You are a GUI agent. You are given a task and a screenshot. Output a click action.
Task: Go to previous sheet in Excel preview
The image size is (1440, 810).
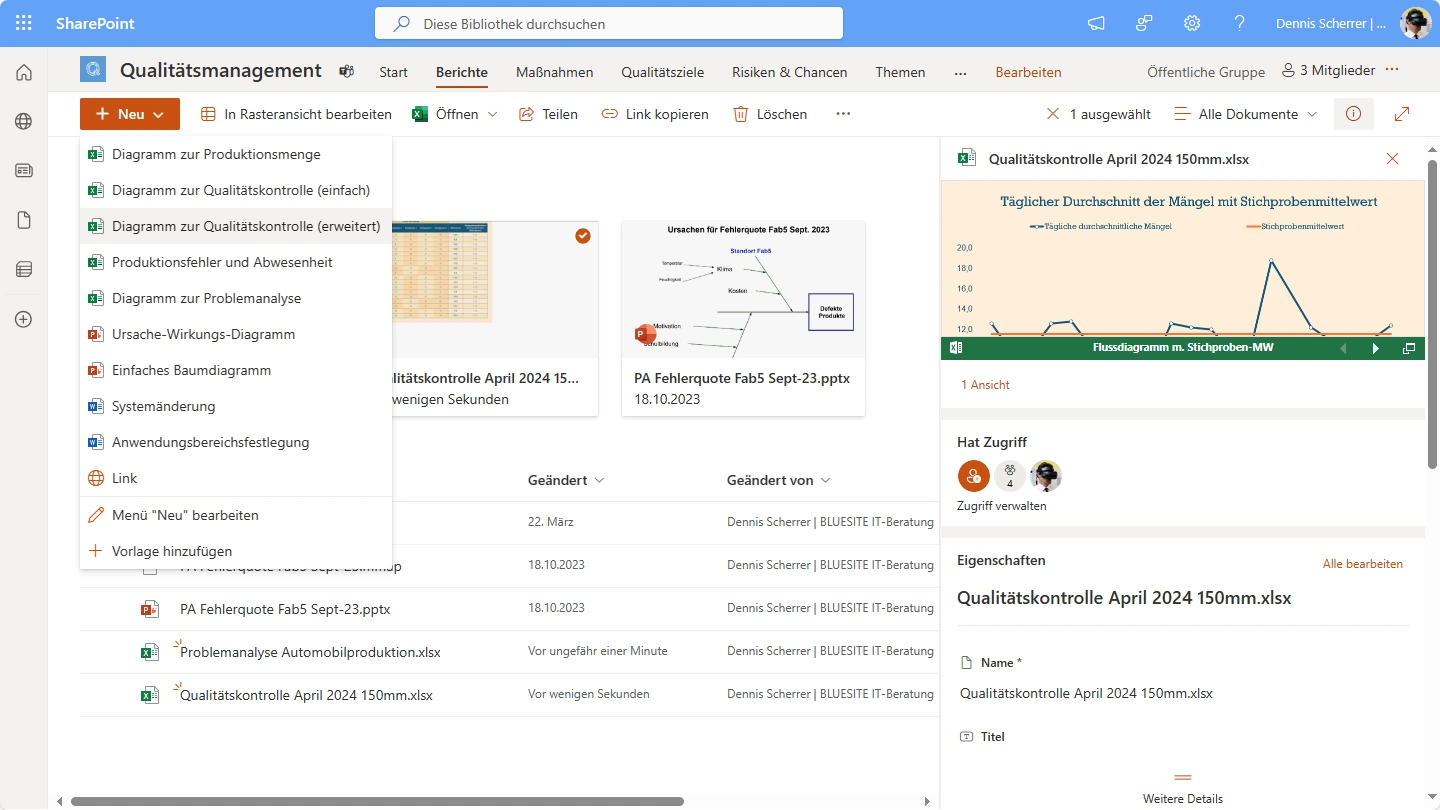pyautogui.click(x=1343, y=348)
